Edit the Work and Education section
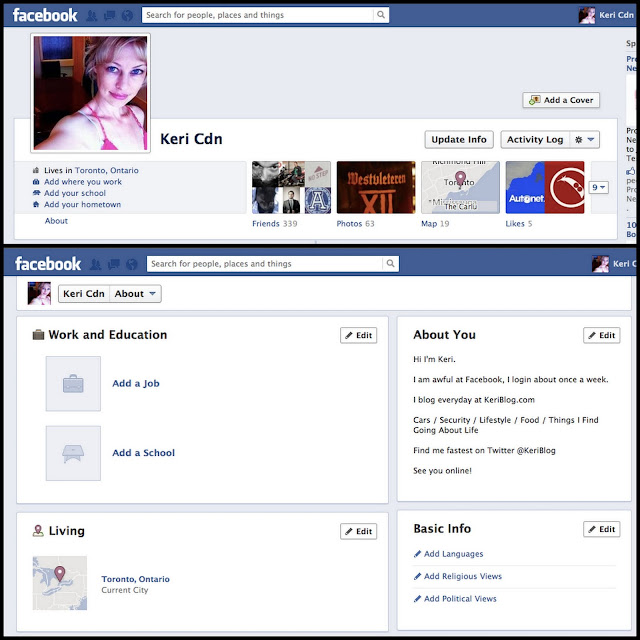Image resolution: width=640 pixels, height=640 pixels. tap(358, 336)
